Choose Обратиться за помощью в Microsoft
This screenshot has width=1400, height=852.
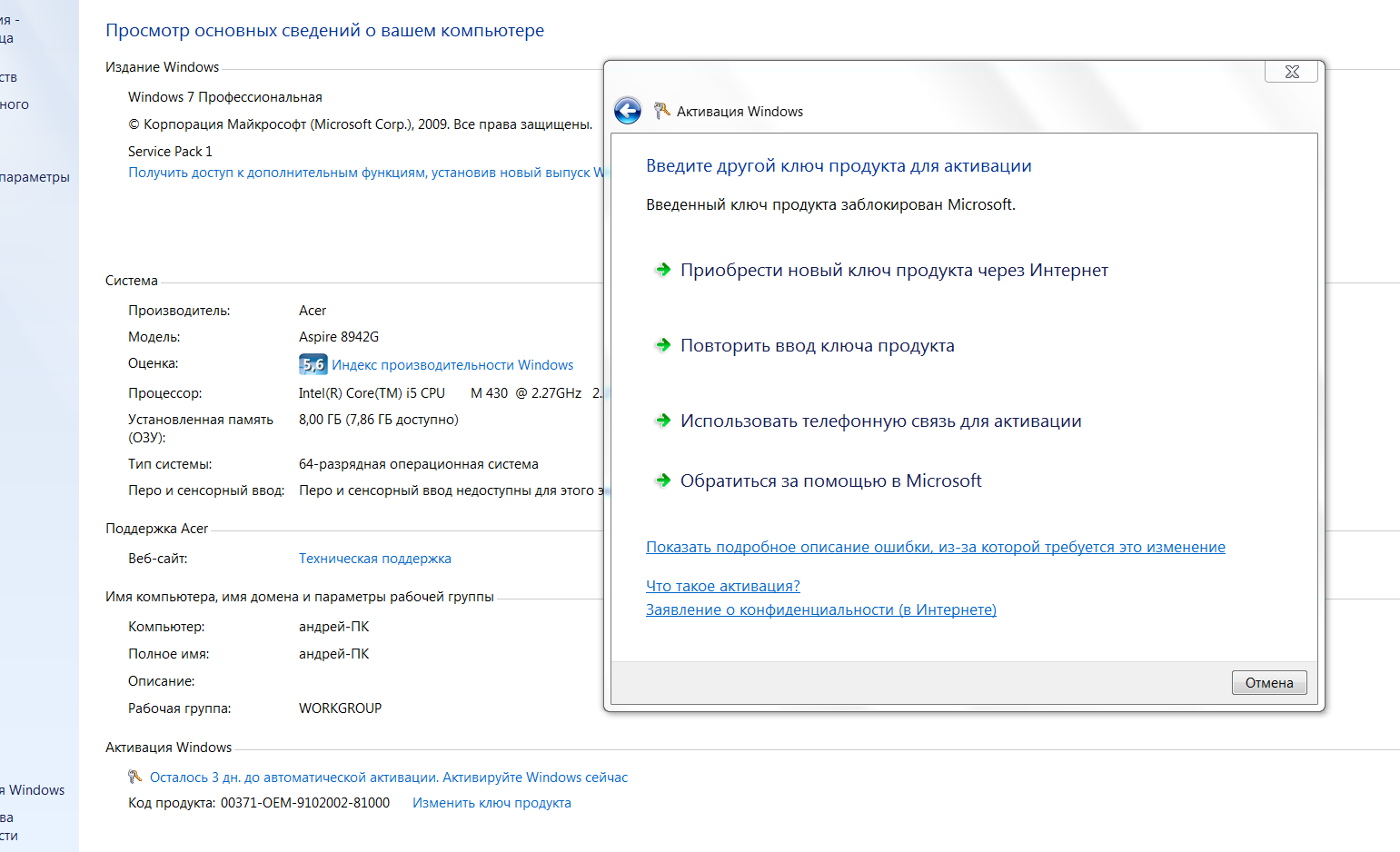(x=831, y=480)
